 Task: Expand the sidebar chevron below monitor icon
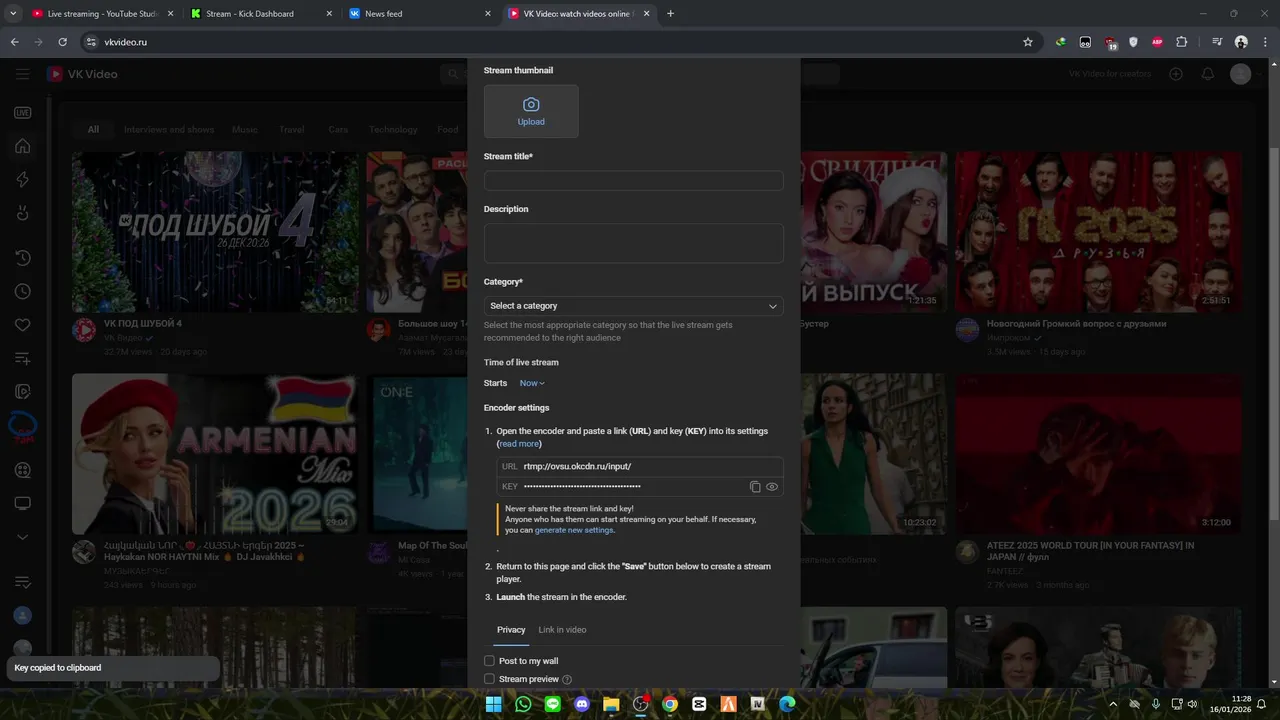tap(22, 537)
